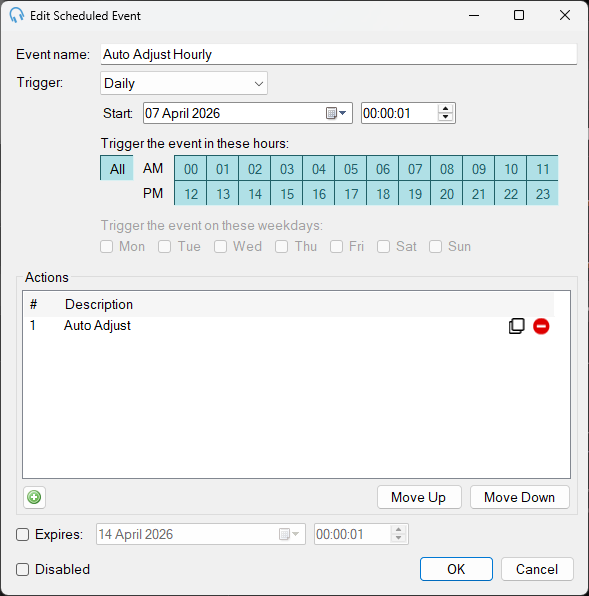
Task: Toggle hour 03
Action: 287,168
